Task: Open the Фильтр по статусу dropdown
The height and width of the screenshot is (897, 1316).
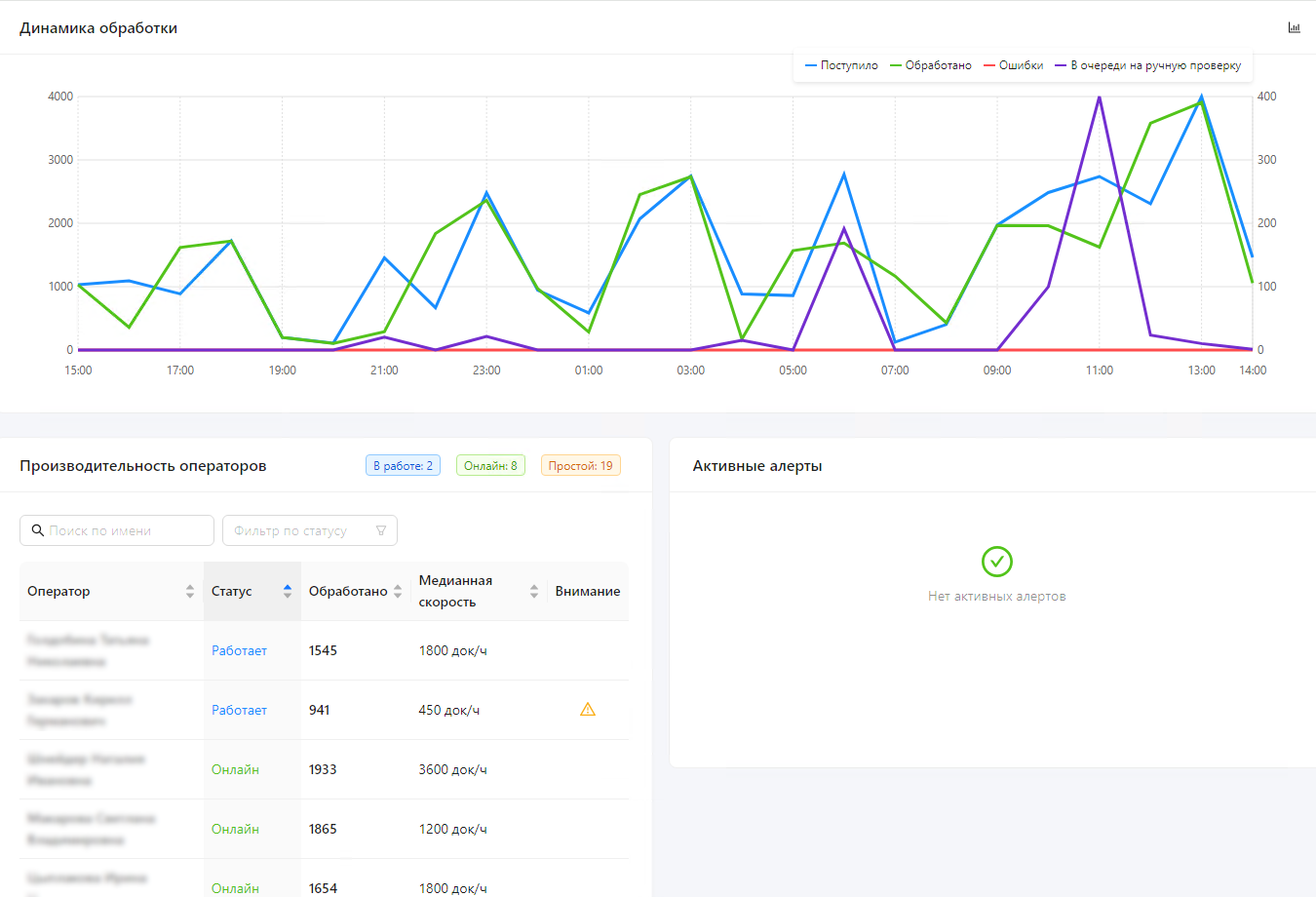Action: [x=310, y=530]
